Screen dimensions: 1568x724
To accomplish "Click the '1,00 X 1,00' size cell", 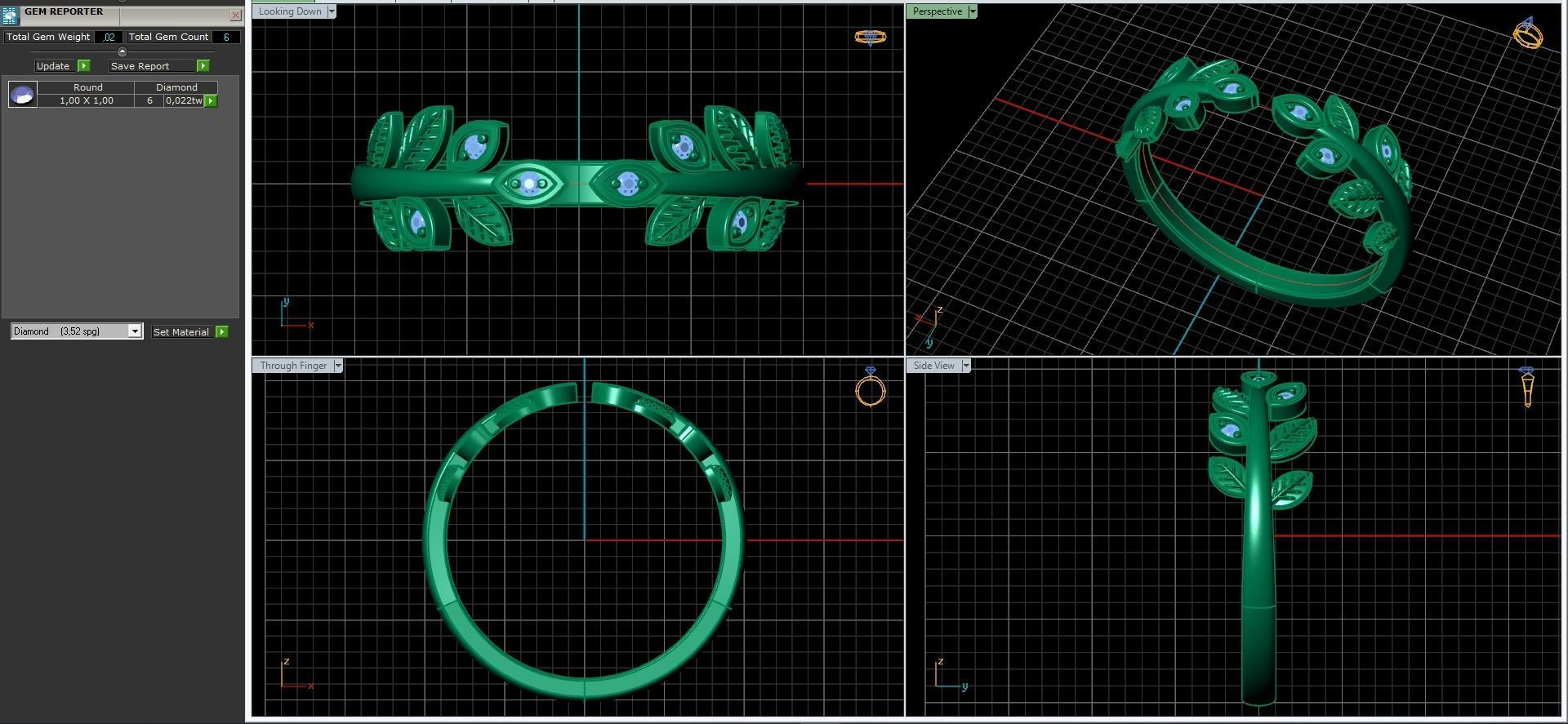I will coord(87,100).
